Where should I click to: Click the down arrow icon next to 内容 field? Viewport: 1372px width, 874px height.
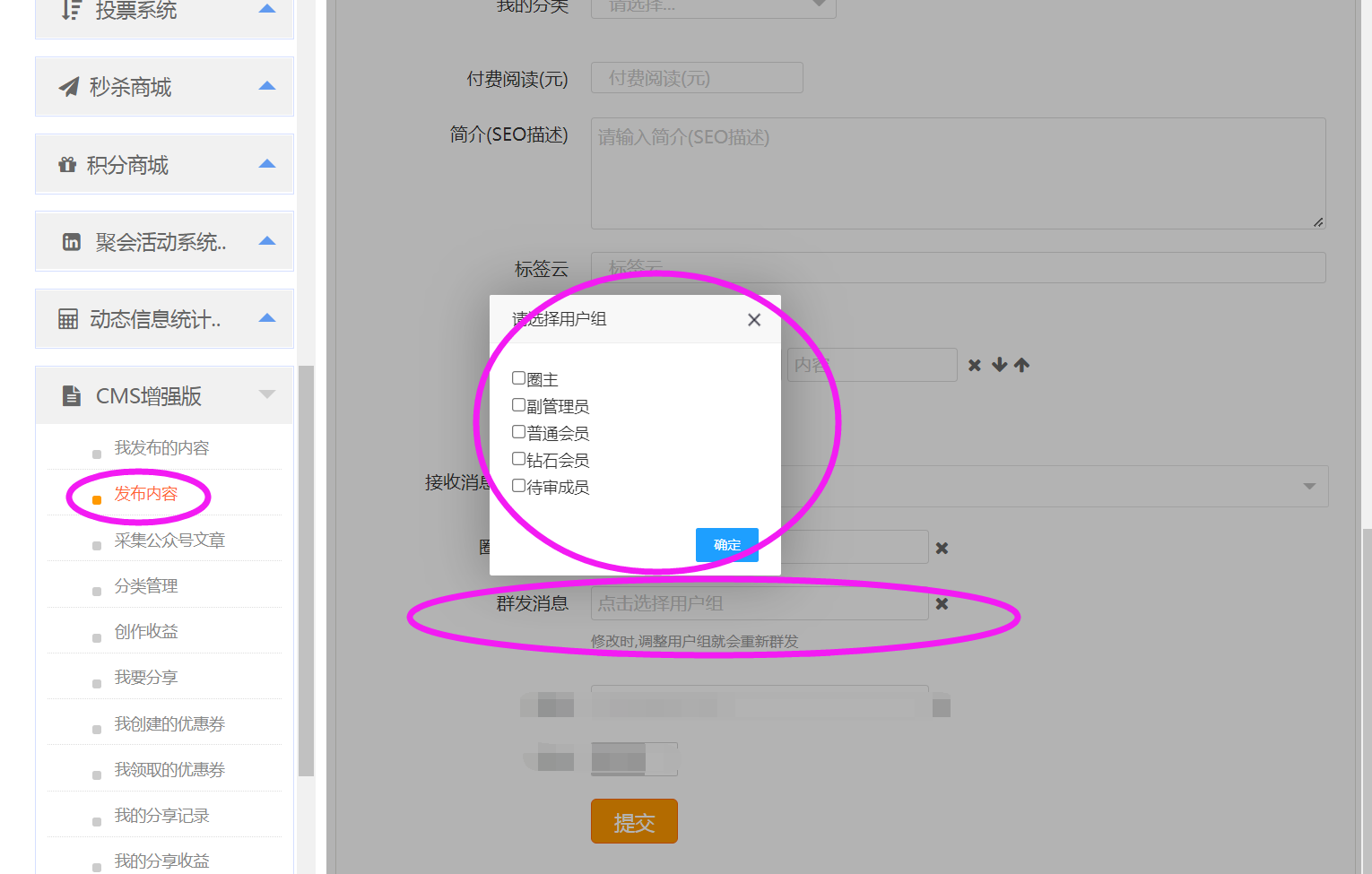[999, 365]
